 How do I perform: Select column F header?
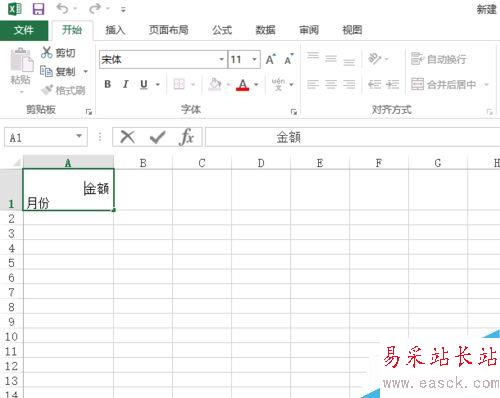(379, 163)
